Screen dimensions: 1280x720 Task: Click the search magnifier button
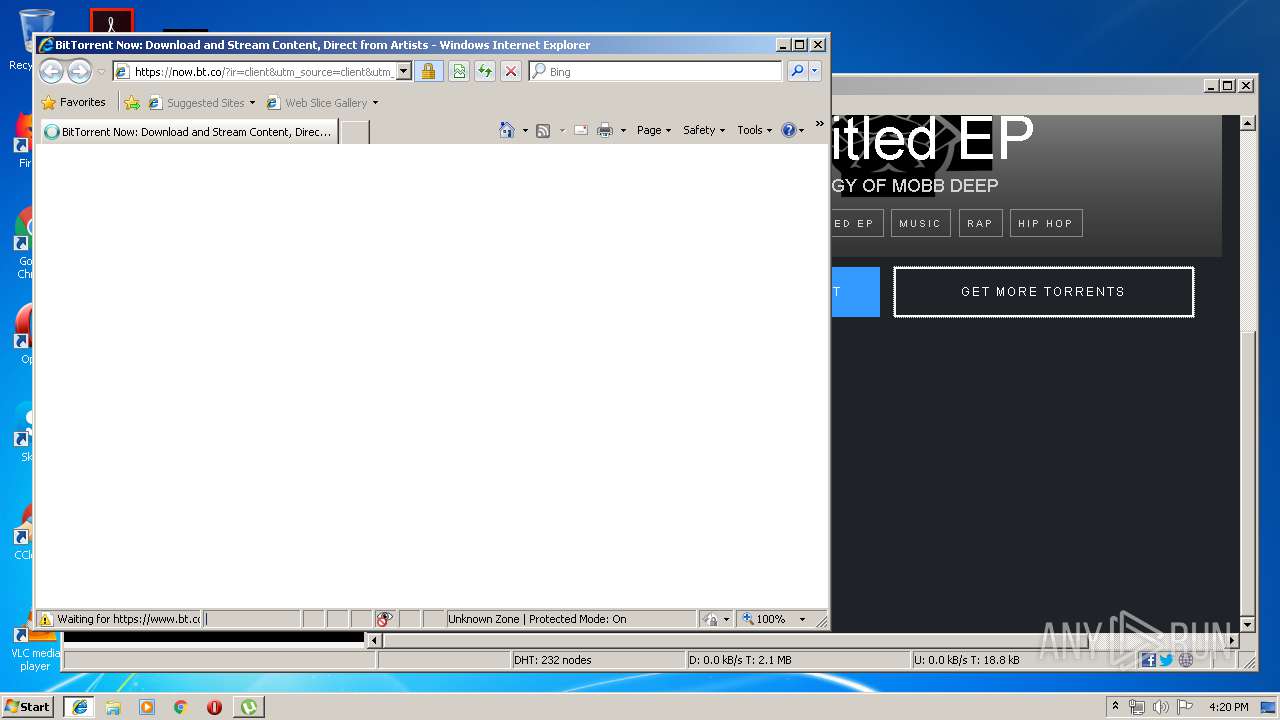click(797, 71)
